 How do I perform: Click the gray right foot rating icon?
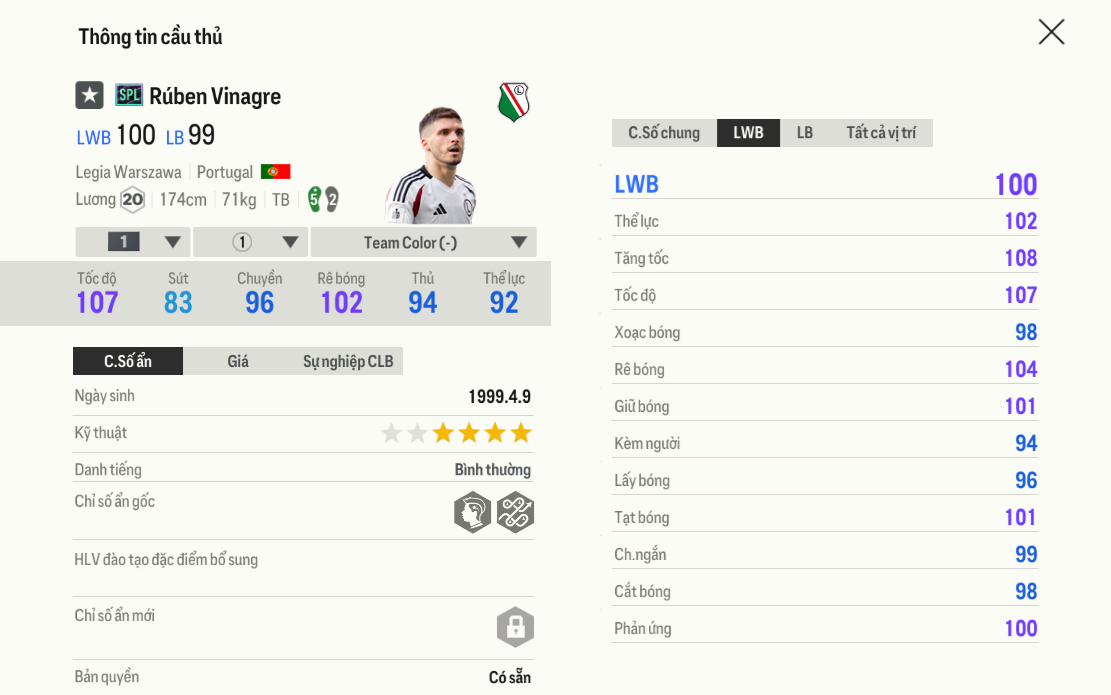tap(332, 199)
